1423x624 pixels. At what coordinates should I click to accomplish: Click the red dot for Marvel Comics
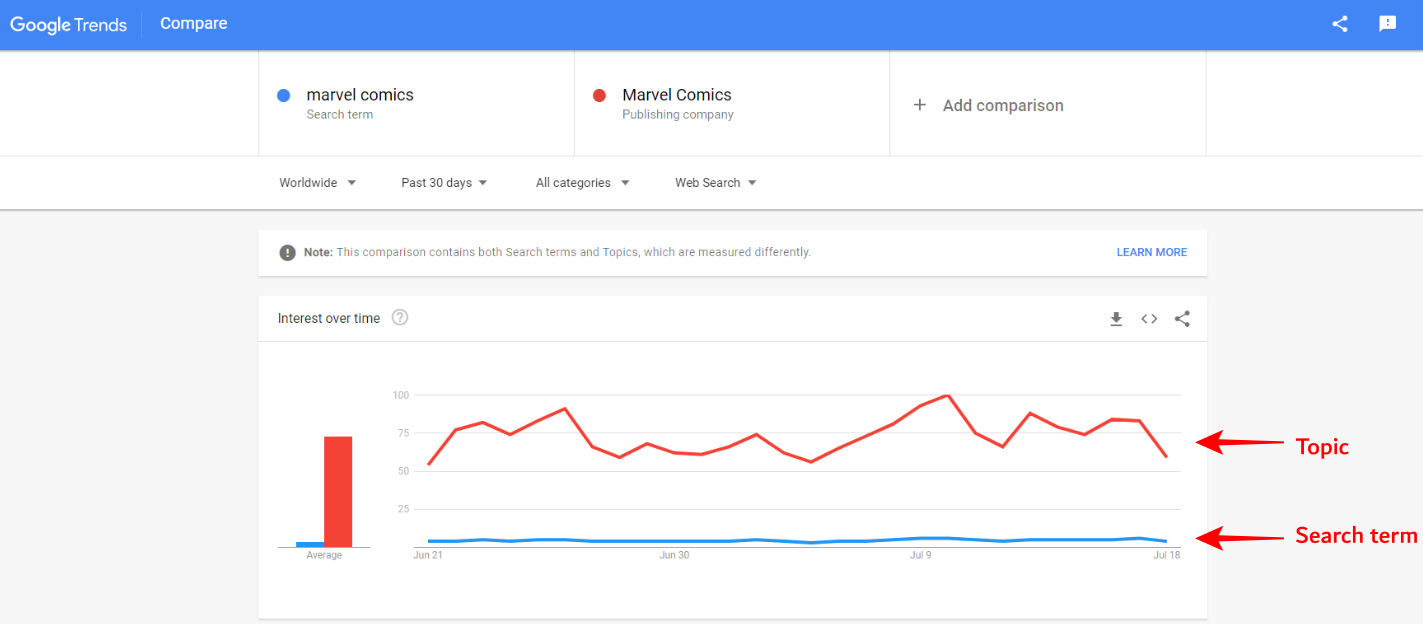[600, 95]
